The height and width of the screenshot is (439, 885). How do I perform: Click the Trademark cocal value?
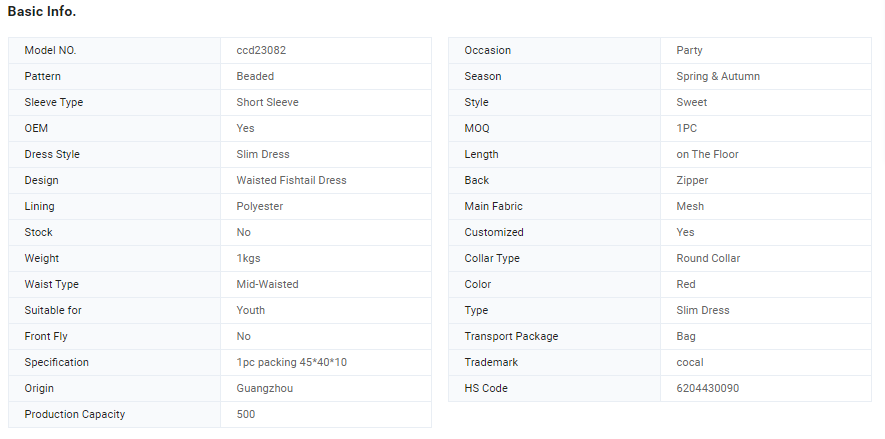[x=690, y=362]
